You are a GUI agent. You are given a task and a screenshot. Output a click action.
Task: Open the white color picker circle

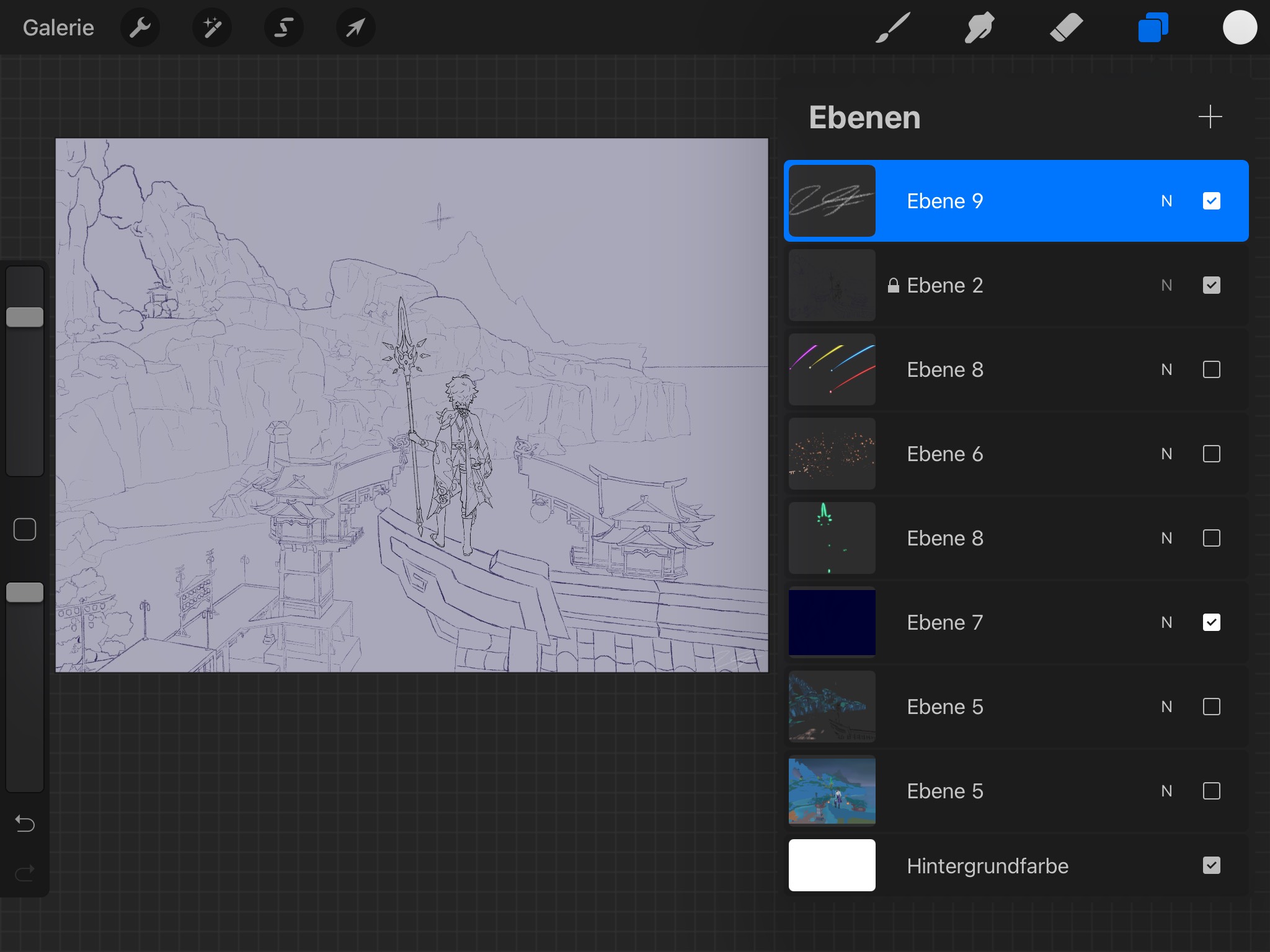[1240, 27]
